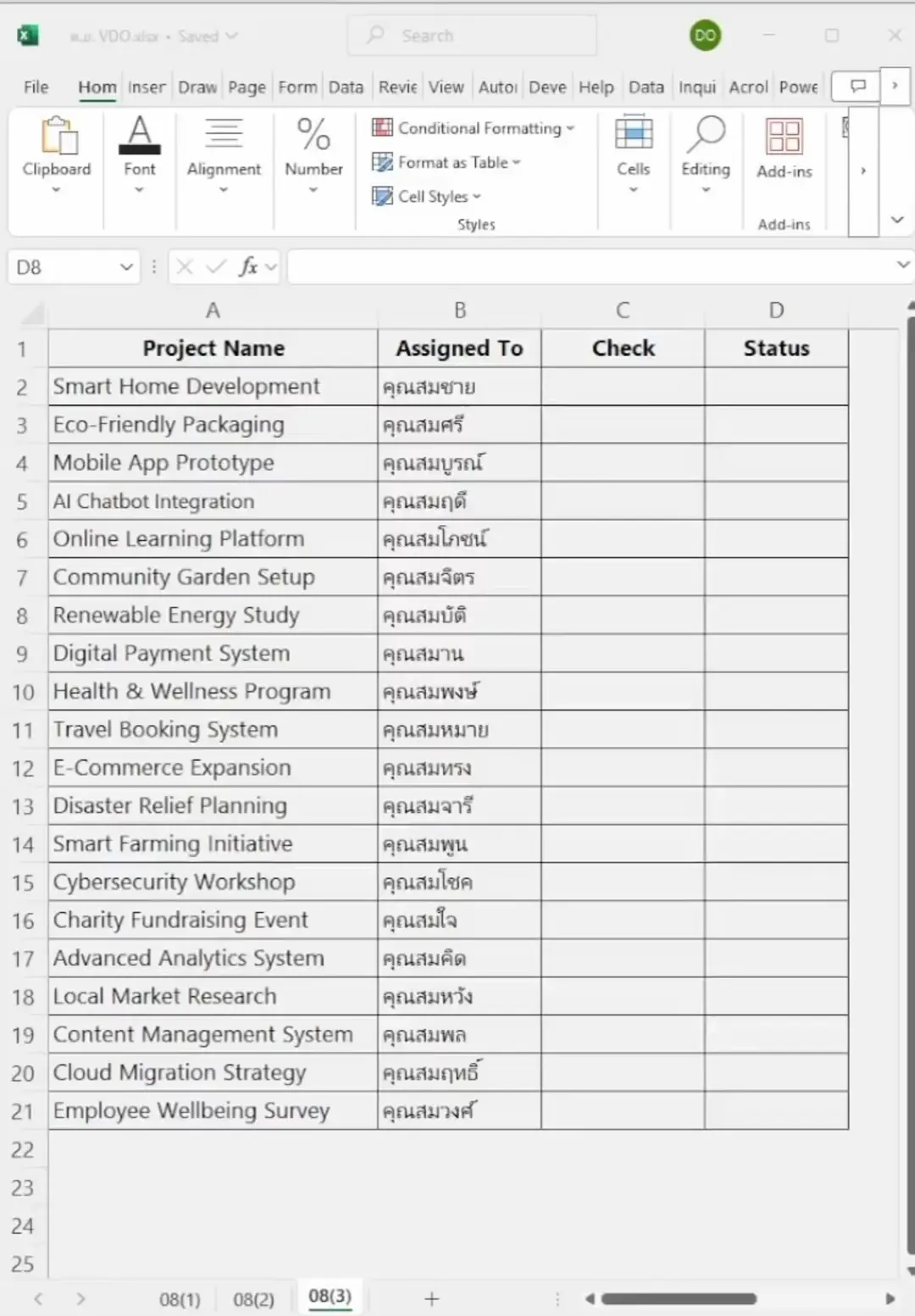Select the Travel Booking System cell
The width and height of the screenshot is (915, 1316).
pos(213,730)
